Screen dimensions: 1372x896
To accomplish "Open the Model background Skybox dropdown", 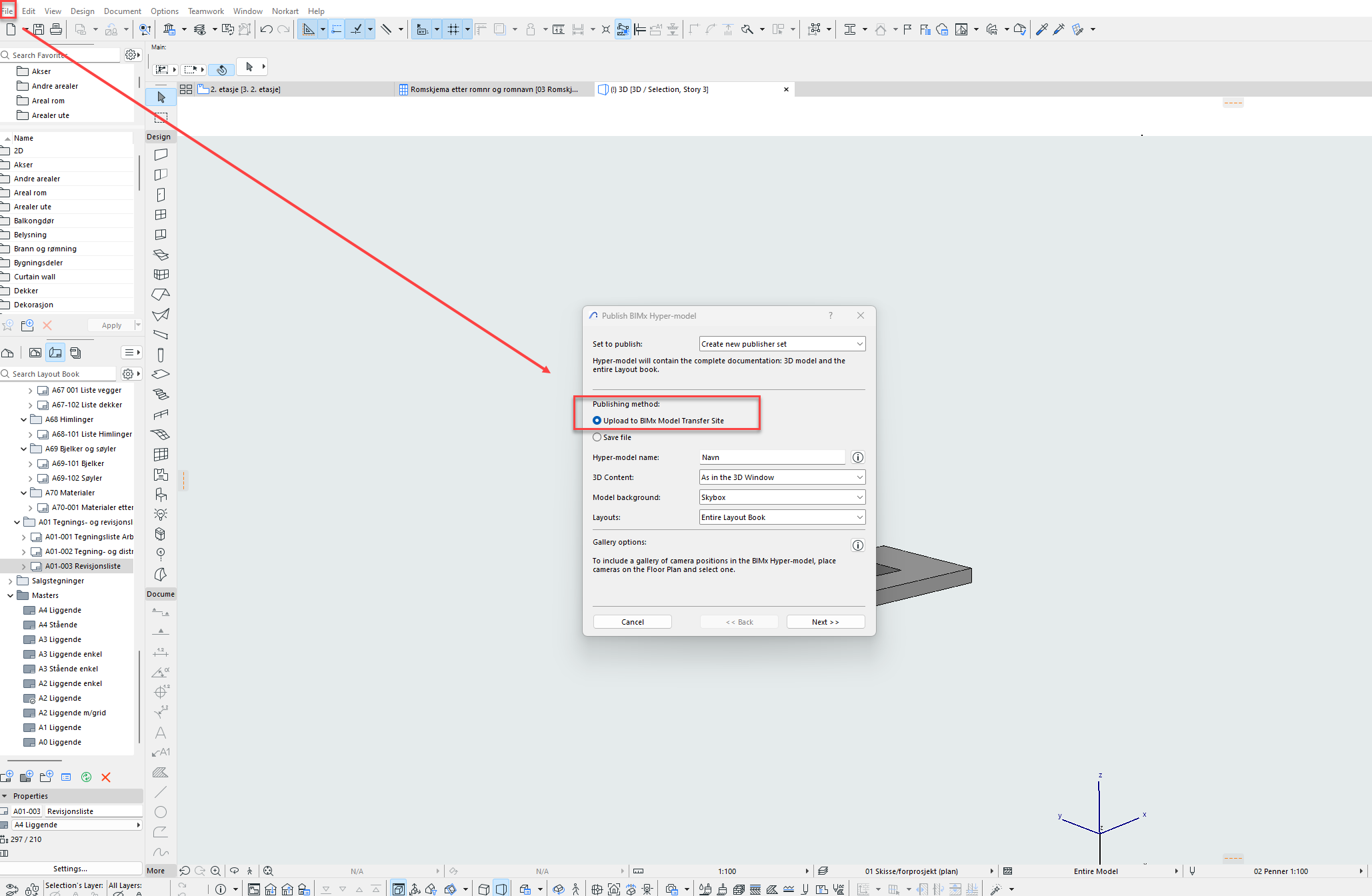I will point(782,497).
